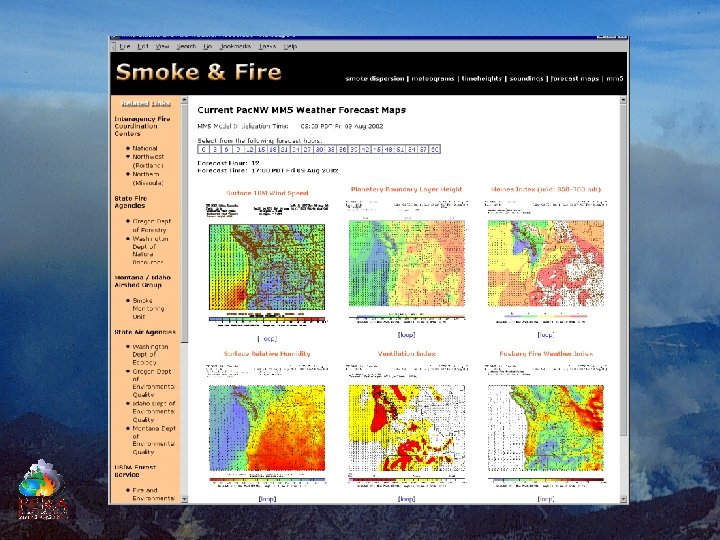720x540 pixels.
Task: Click loop link under Wind Speed map
Action: click(267, 339)
